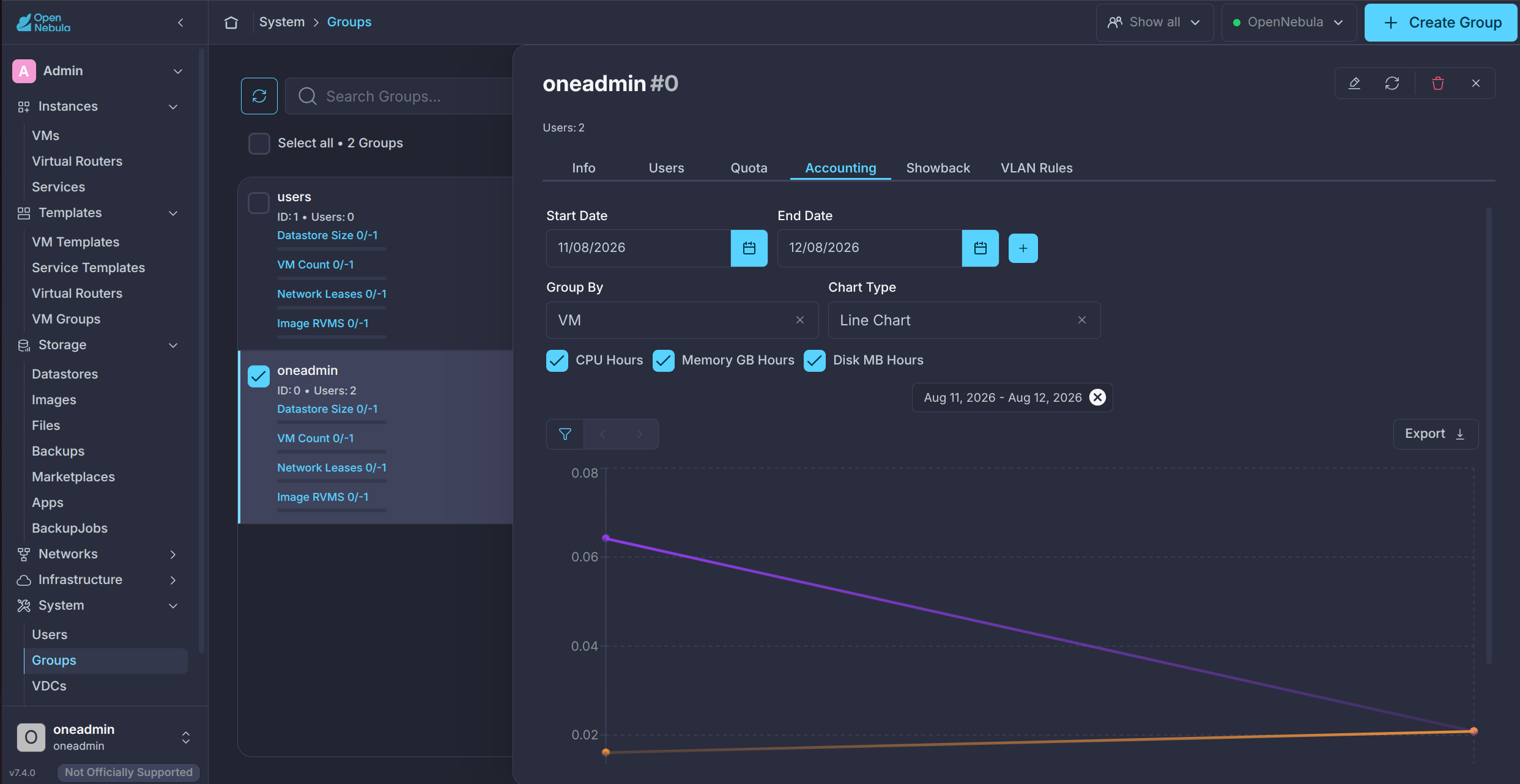Click the Instances grid icon
This screenshot has width=1520, height=784.
click(x=24, y=107)
